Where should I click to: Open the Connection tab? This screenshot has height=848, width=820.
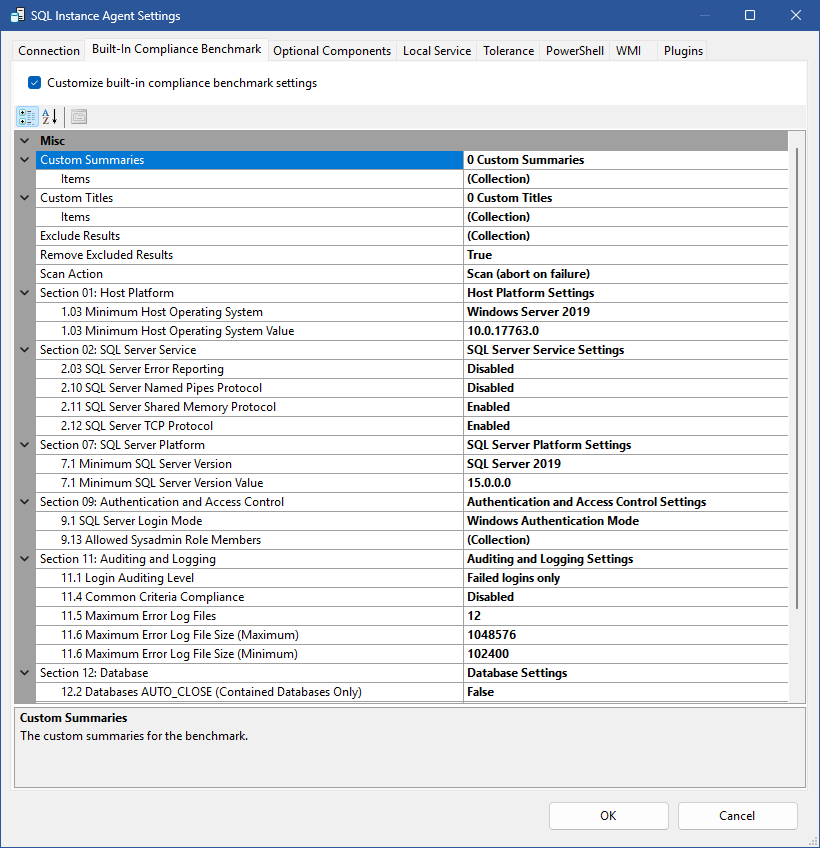click(x=49, y=51)
